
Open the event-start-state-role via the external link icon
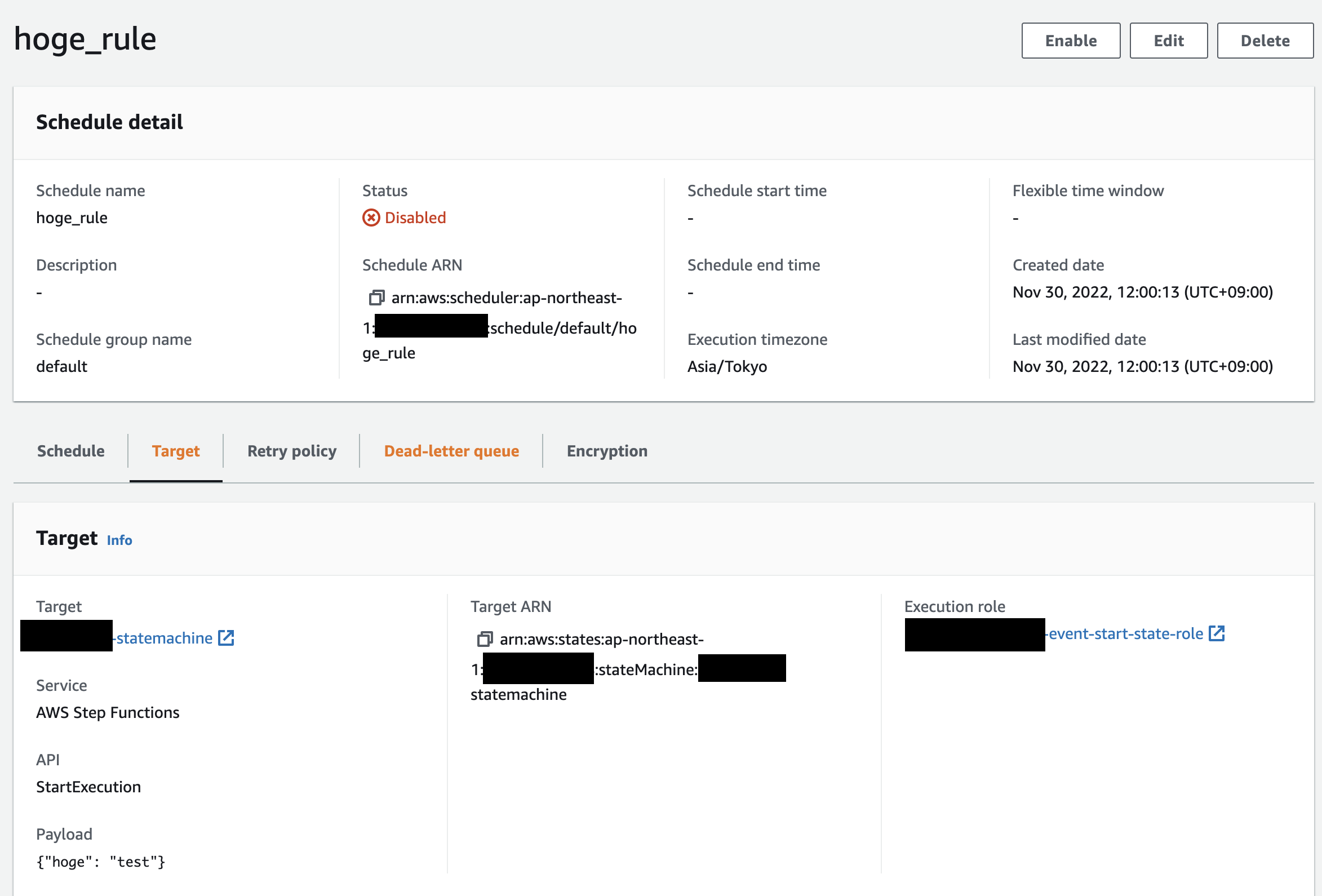[x=1217, y=633]
